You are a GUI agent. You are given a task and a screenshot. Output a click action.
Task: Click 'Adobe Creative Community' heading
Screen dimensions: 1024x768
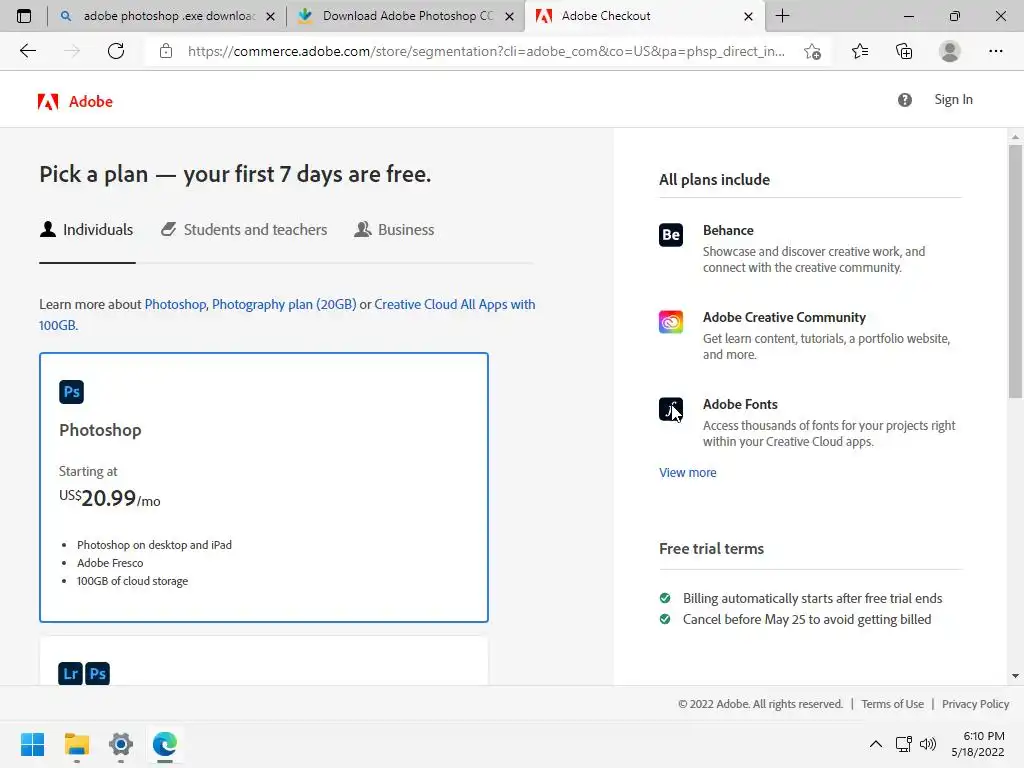point(784,317)
